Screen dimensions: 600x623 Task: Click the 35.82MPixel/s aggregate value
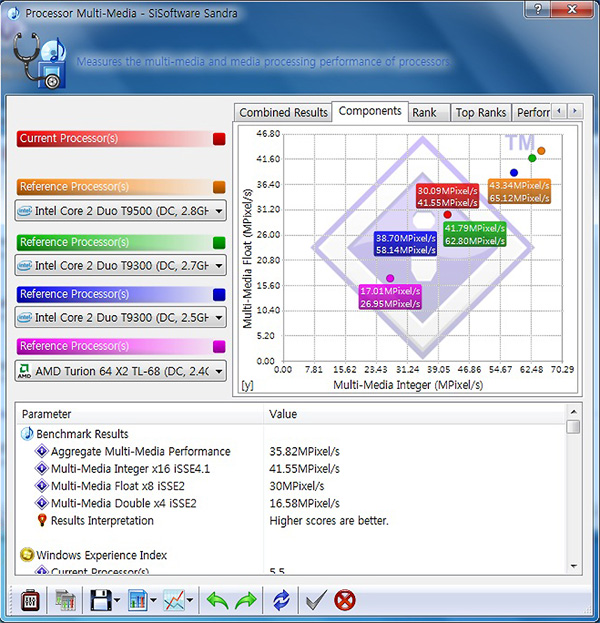[x=304, y=451]
